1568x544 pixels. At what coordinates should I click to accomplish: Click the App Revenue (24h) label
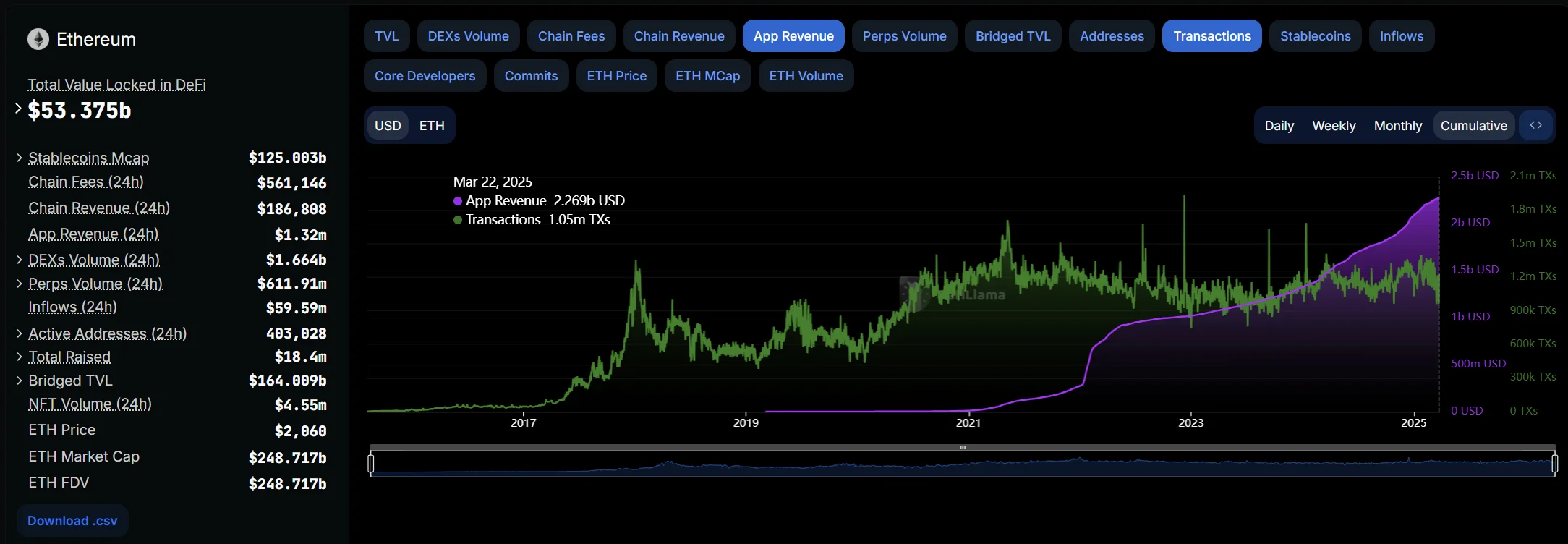click(93, 234)
